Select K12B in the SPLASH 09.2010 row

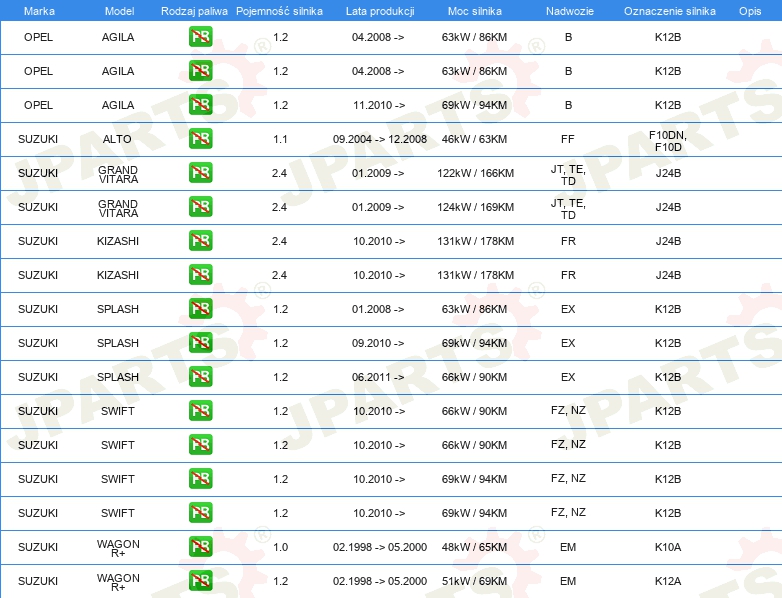pyautogui.click(x=668, y=343)
